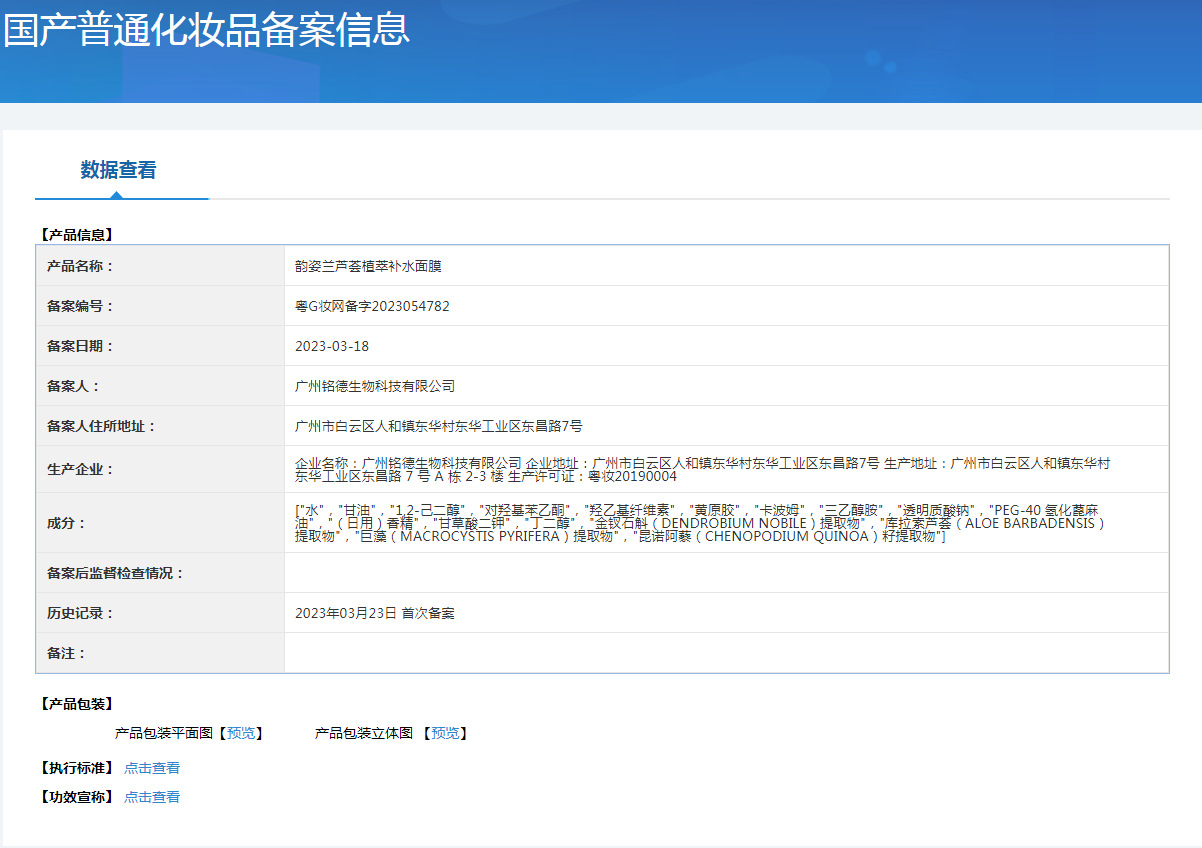Click the 成分 ingredients list cell

[x=726, y=523]
